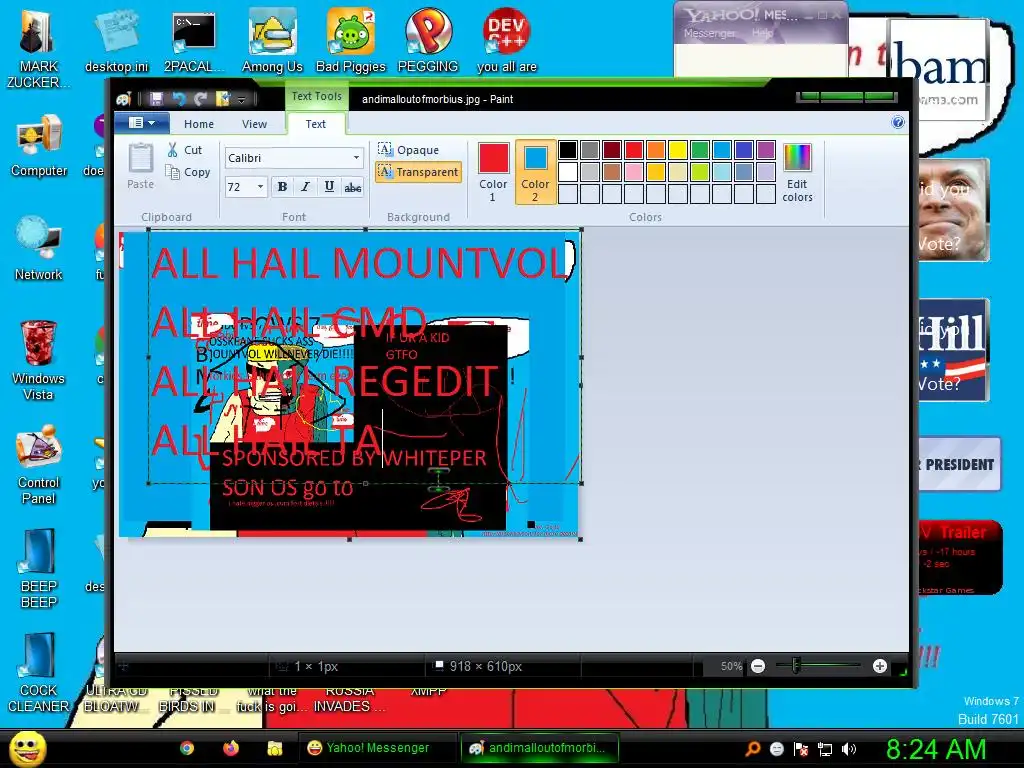Switch to the View ribbon tab
Image resolution: width=1024 pixels, height=768 pixels.
[x=254, y=123]
